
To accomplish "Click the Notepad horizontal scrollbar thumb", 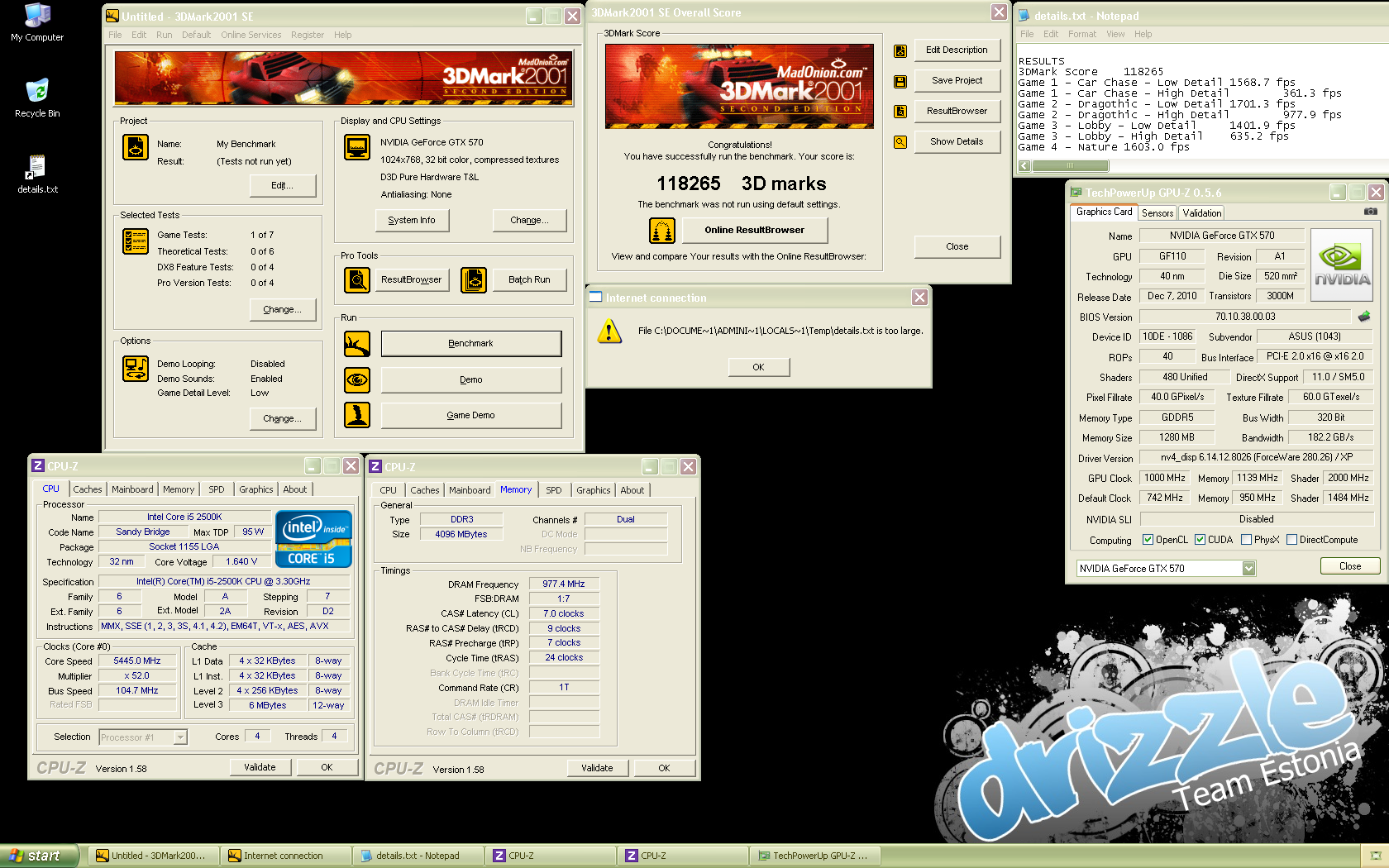I will pos(1069,166).
